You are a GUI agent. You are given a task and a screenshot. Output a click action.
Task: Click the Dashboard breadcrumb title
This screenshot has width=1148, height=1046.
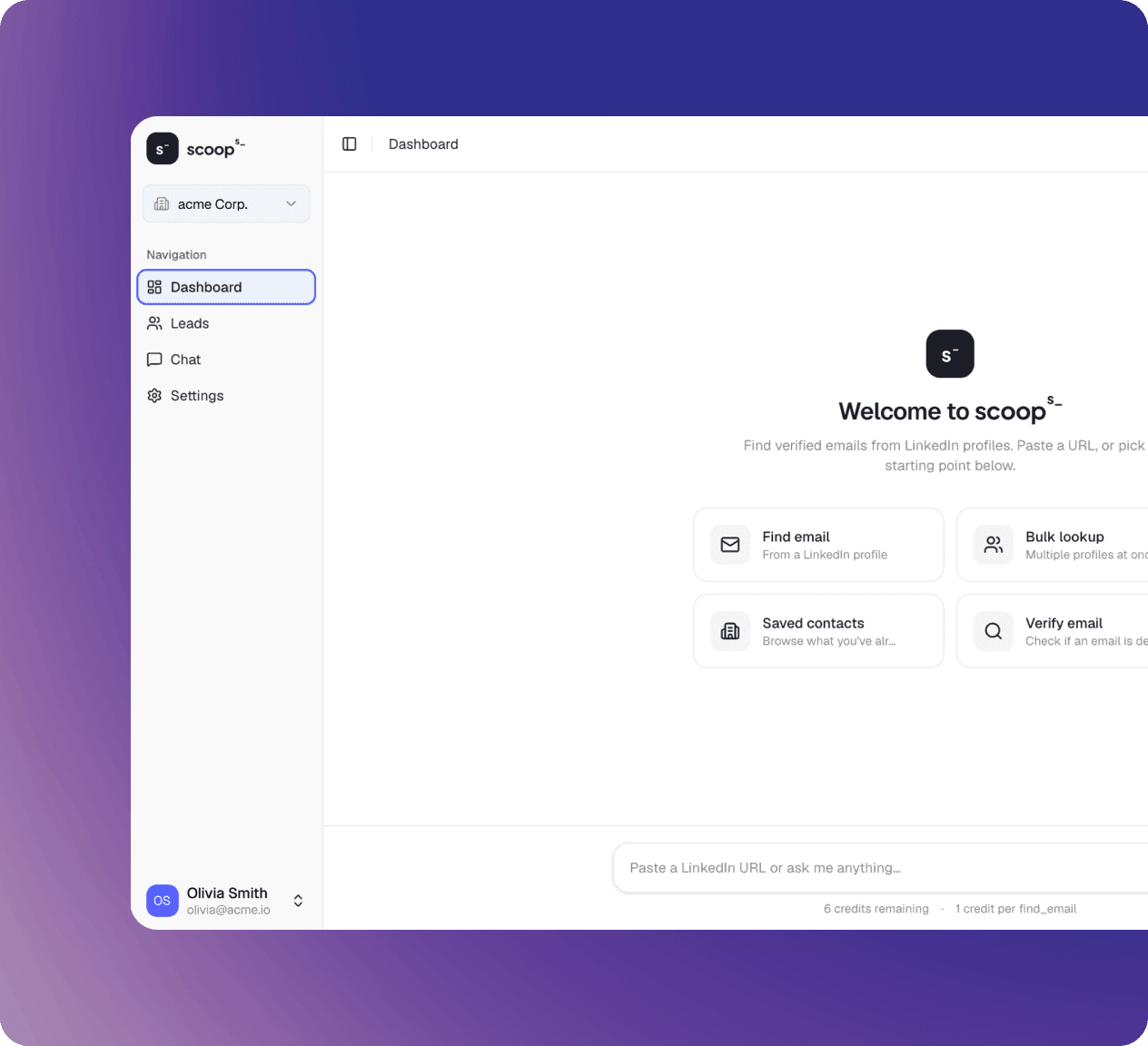point(423,144)
